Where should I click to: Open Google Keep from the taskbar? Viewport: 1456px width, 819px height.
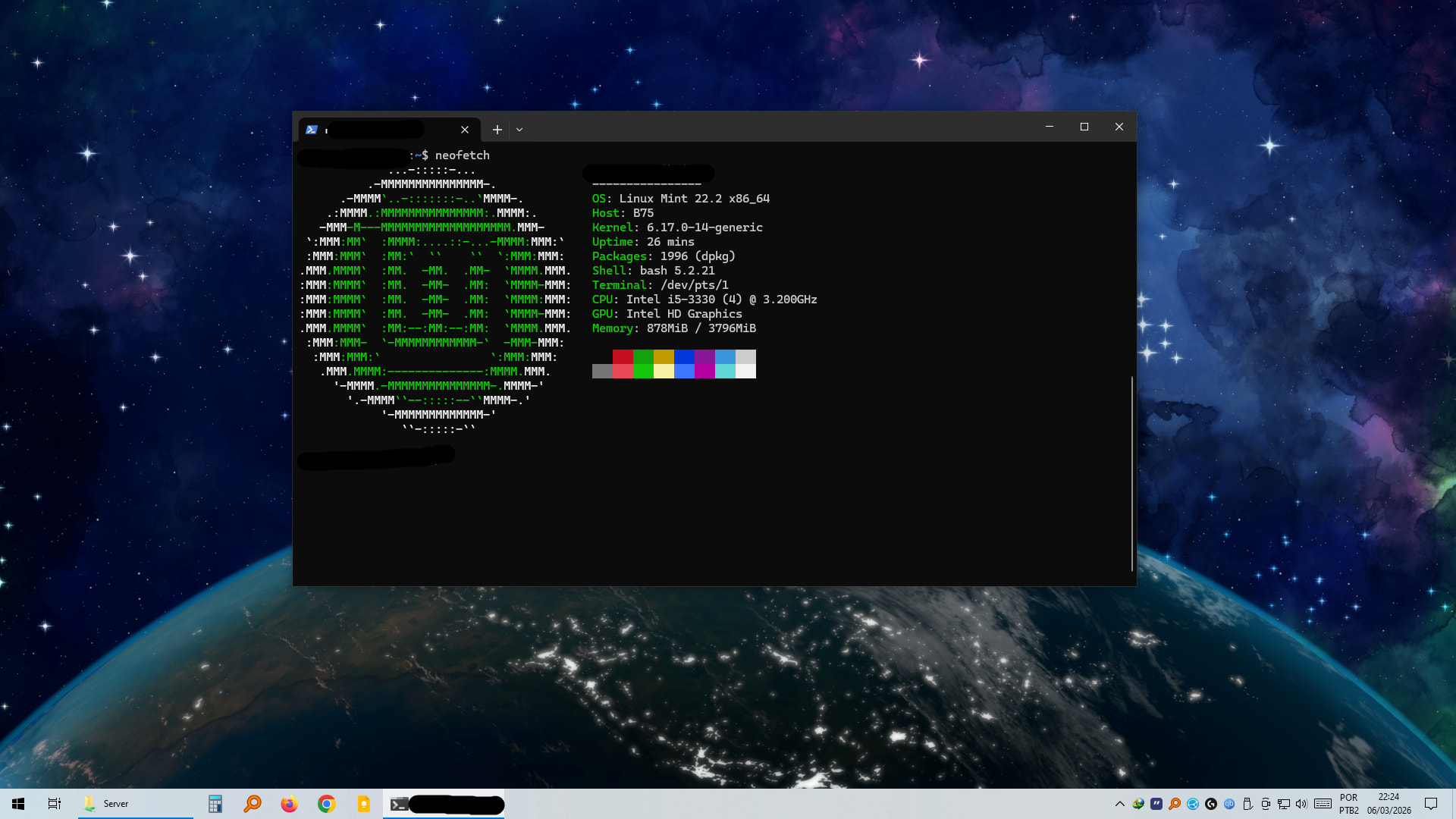tap(364, 804)
